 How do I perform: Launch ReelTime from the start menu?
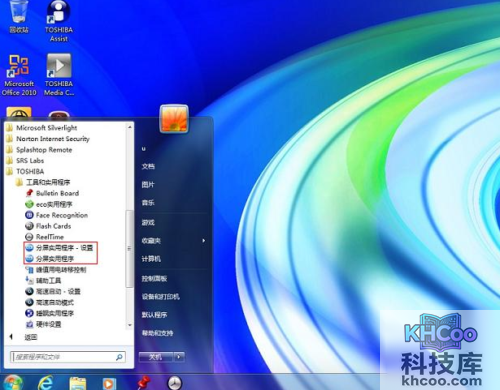[45, 237]
